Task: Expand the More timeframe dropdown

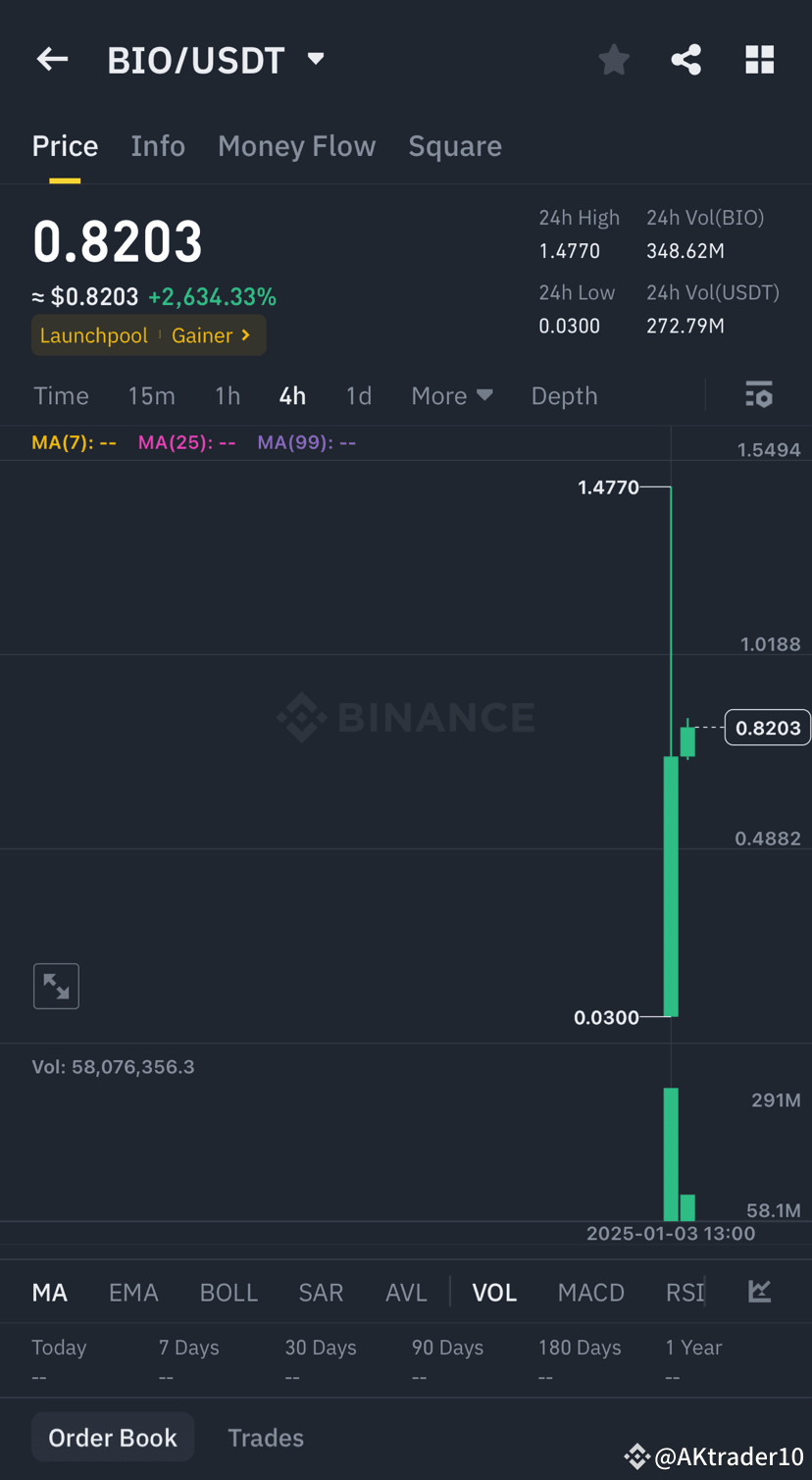Action: tap(452, 395)
